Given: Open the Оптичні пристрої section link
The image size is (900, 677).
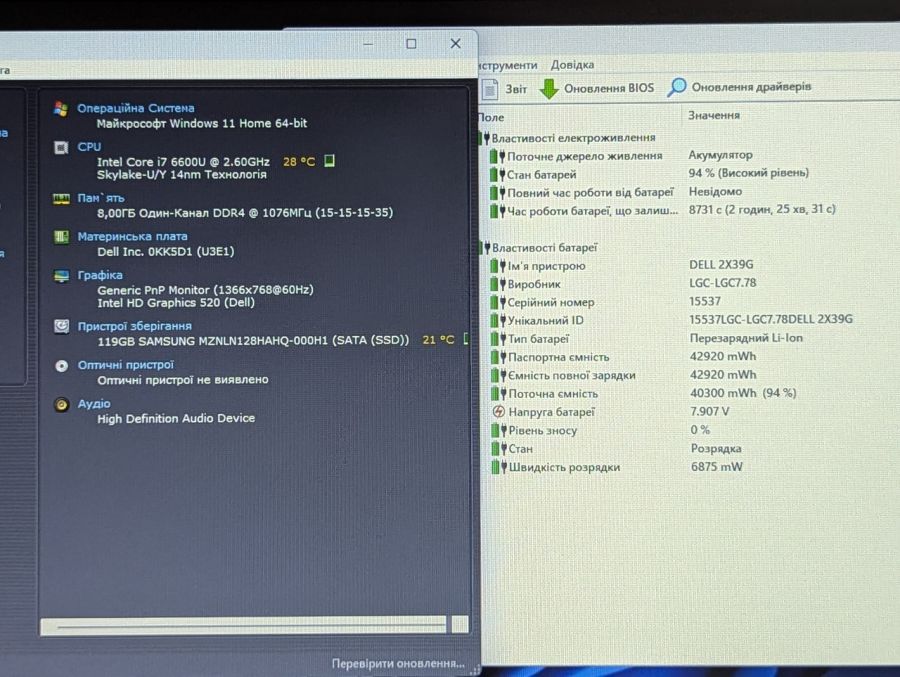Looking at the screenshot, I should (126, 365).
